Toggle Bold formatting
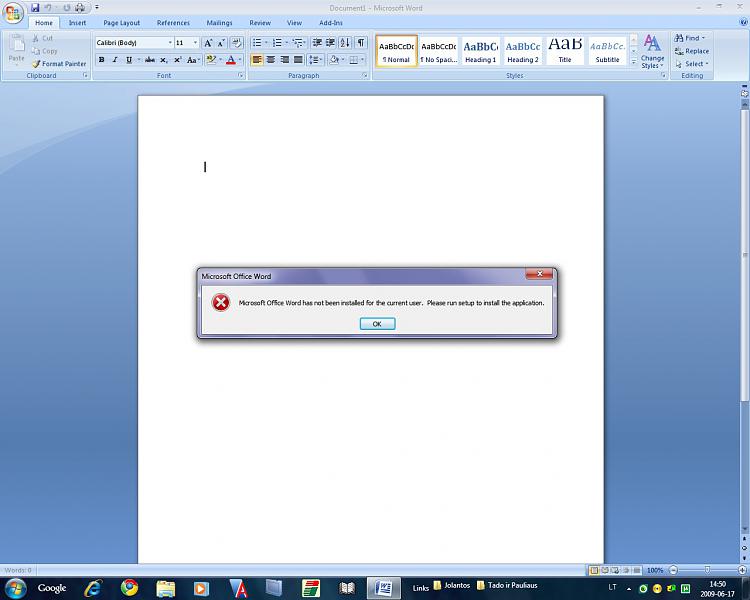Screen dimensions: 750x600 pos(101,60)
